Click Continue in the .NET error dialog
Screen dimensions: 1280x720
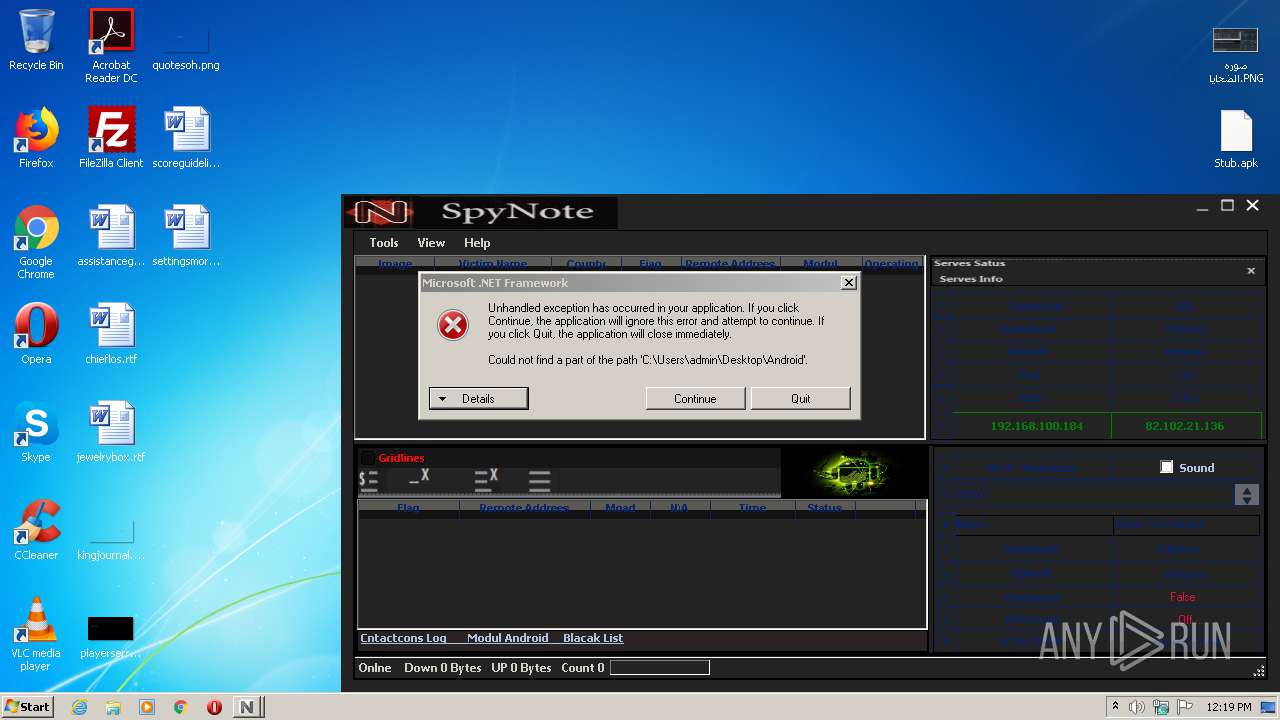[x=695, y=398]
